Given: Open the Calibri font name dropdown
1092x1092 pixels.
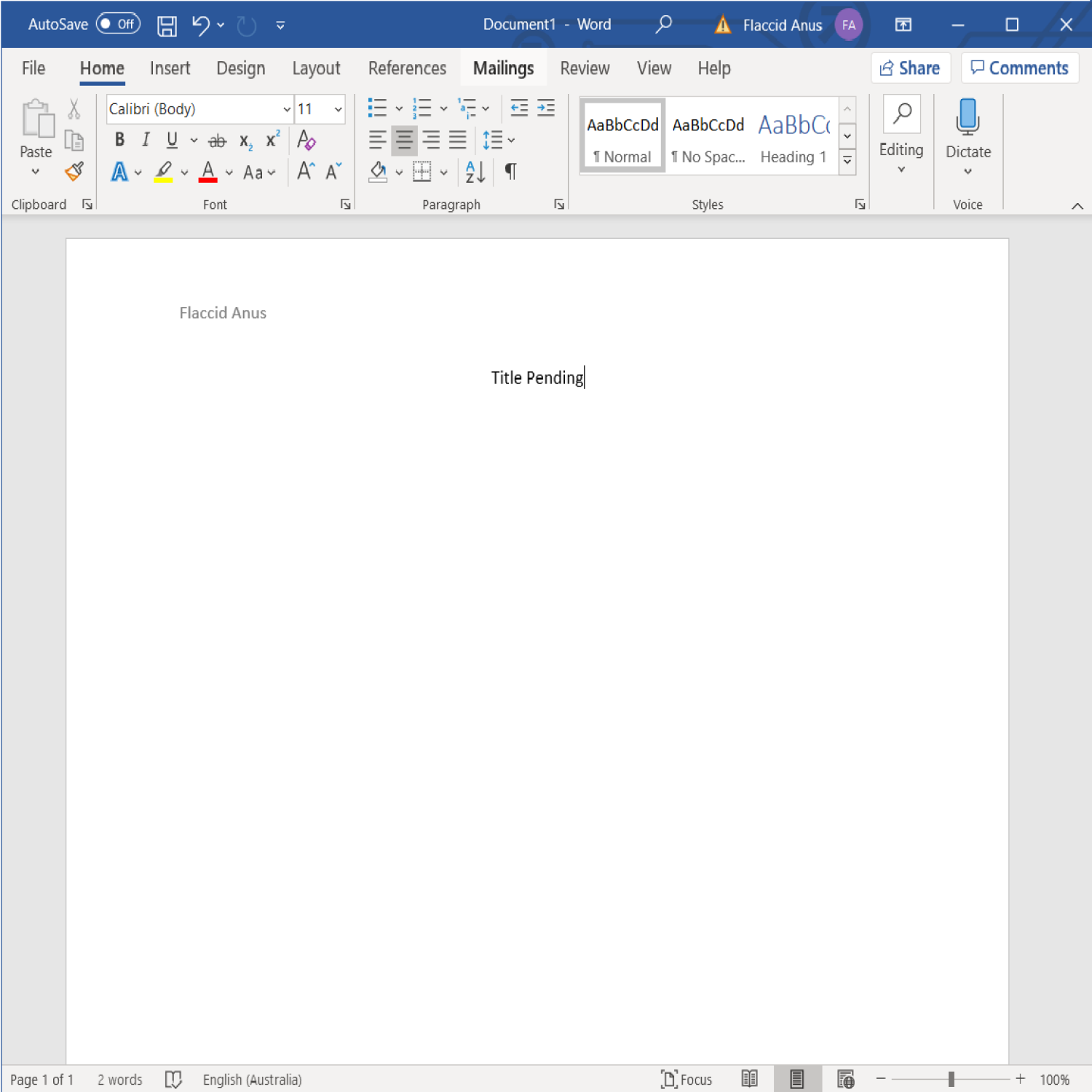Looking at the screenshot, I should tap(286, 109).
